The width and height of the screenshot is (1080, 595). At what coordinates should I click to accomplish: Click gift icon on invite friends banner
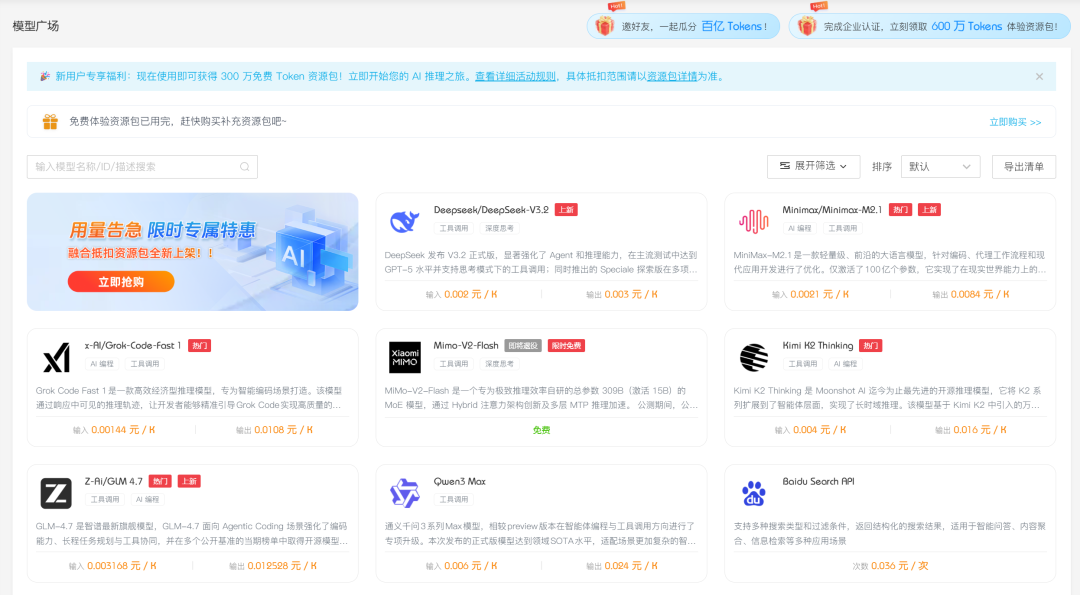pyautogui.click(x=605, y=26)
